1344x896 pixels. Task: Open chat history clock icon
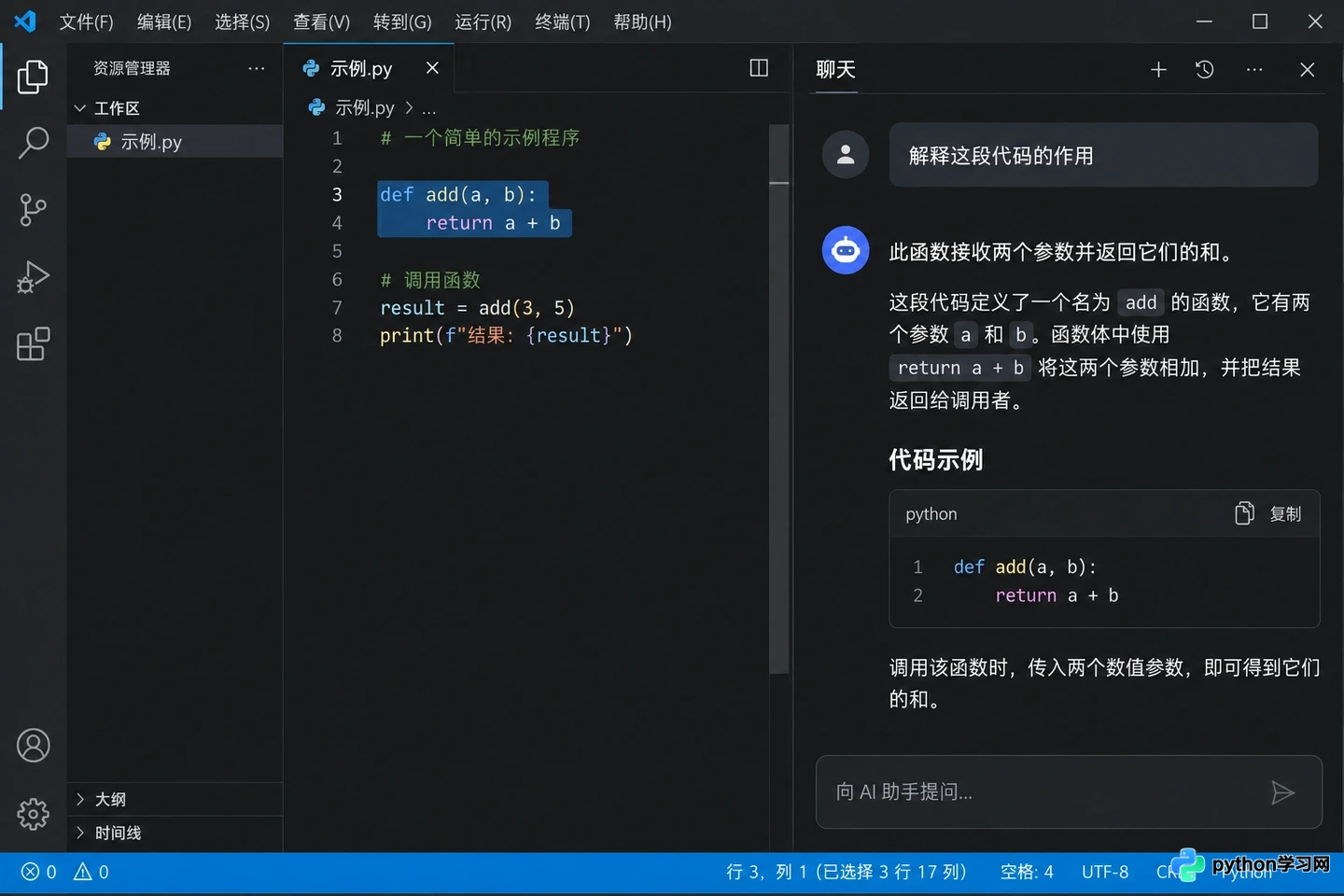(x=1205, y=69)
